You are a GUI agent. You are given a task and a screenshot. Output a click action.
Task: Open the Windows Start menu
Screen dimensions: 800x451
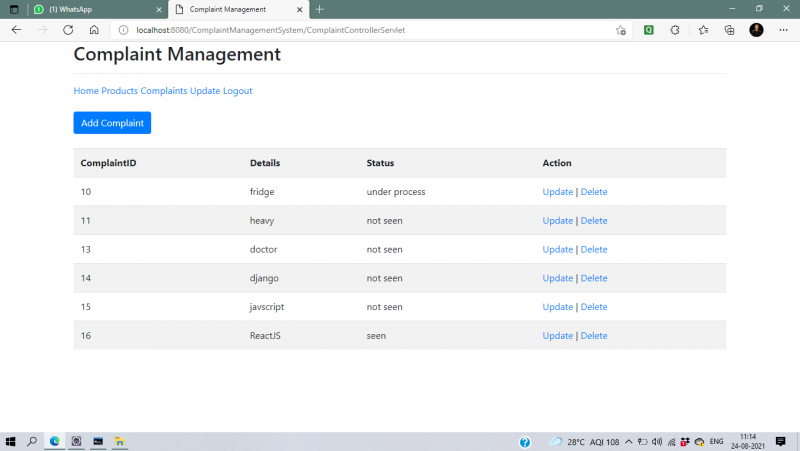click(10, 441)
